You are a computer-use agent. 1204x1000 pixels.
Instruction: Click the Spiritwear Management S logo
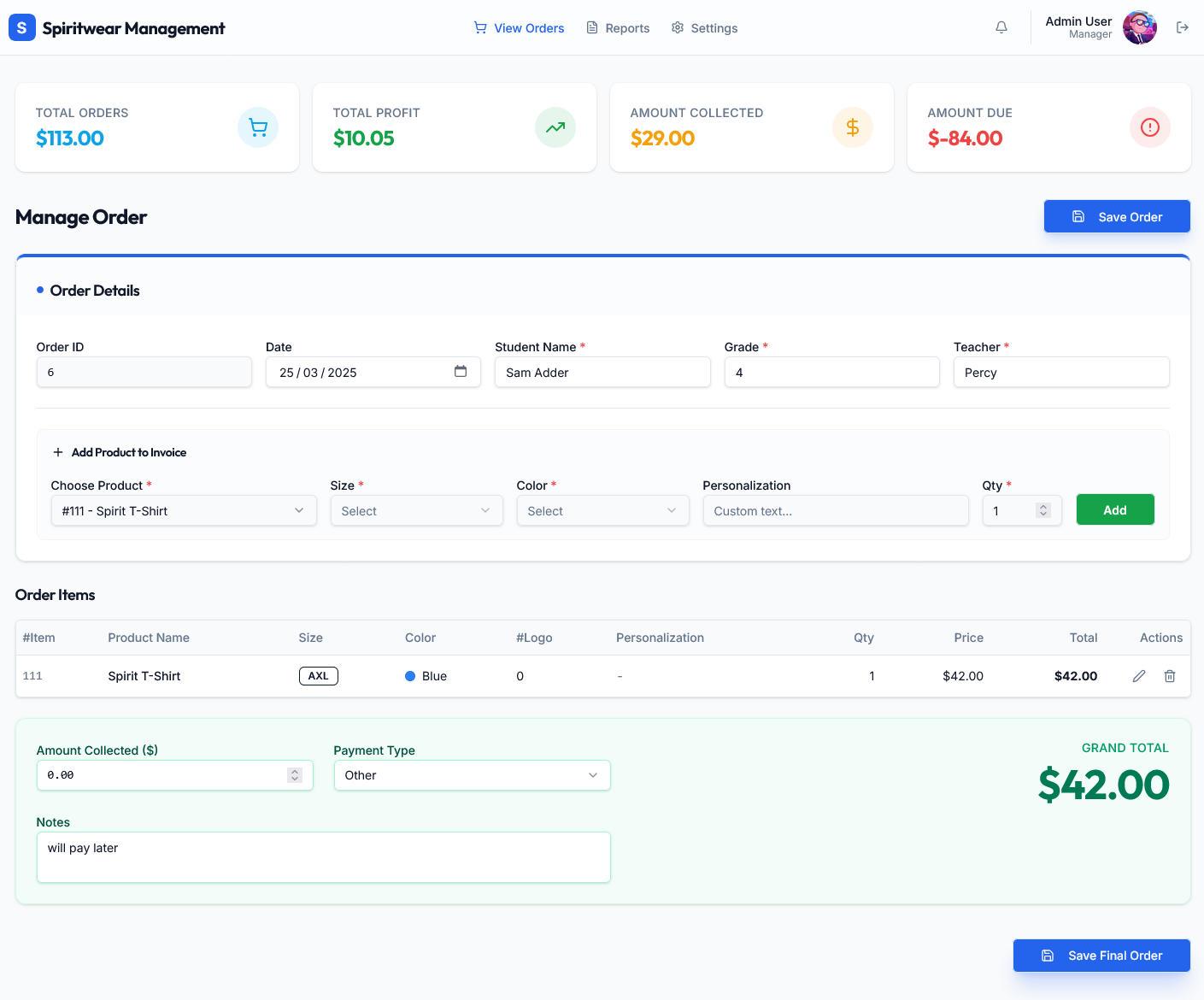click(x=22, y=27)
